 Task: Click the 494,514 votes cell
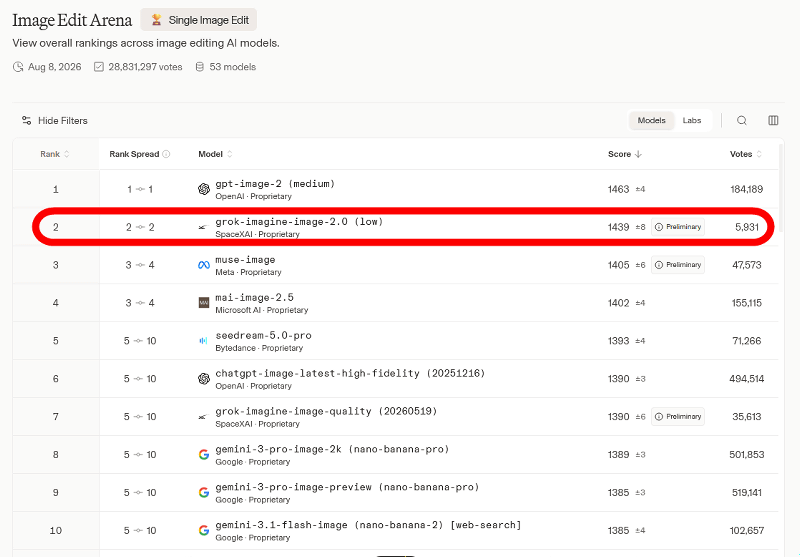746,378
